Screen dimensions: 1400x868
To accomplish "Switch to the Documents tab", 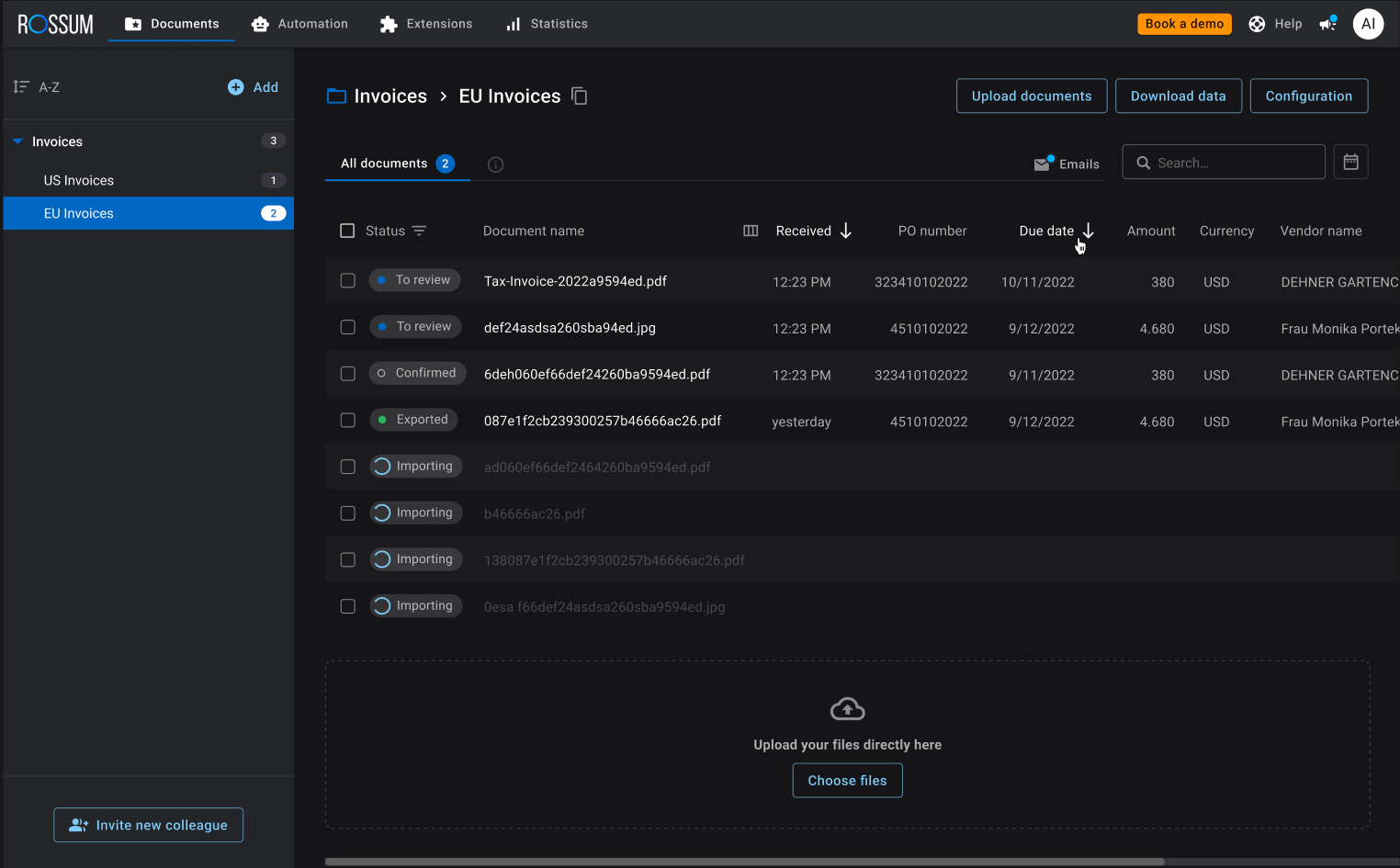I will point(171,24).
